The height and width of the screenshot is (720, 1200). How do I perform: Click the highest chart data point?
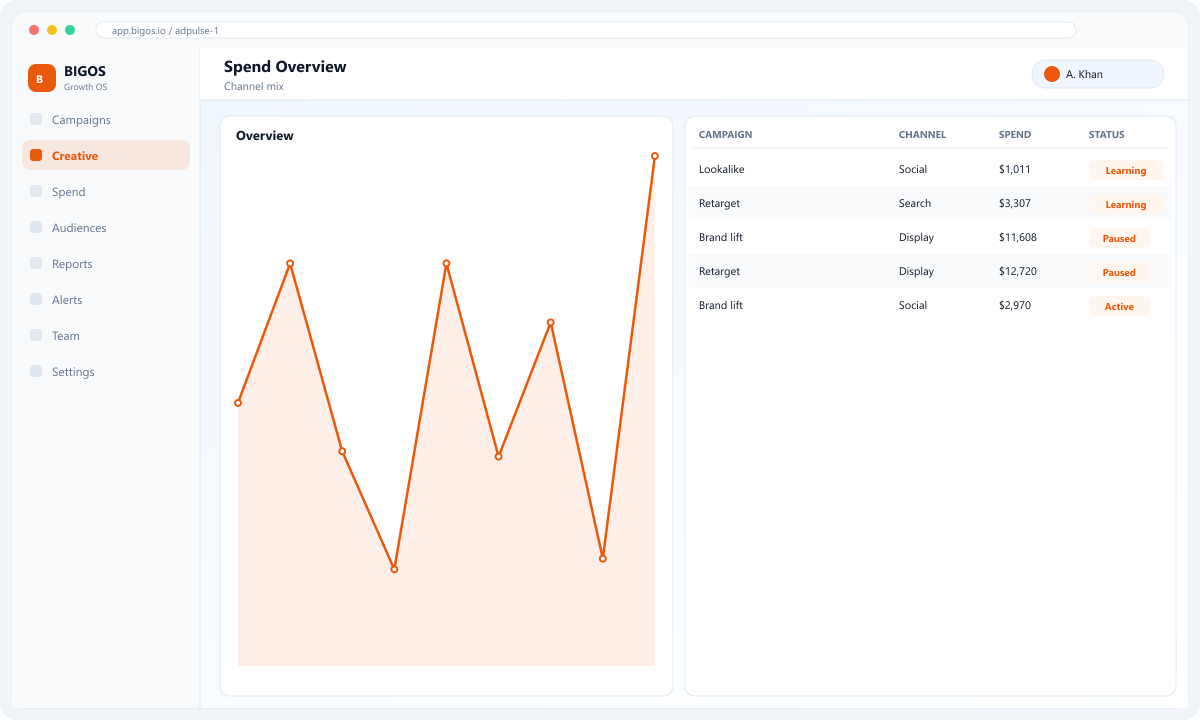(655, 156)
